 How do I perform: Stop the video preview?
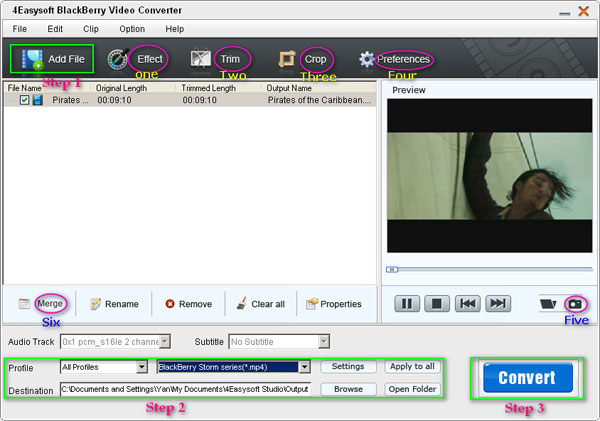[437, 304]
